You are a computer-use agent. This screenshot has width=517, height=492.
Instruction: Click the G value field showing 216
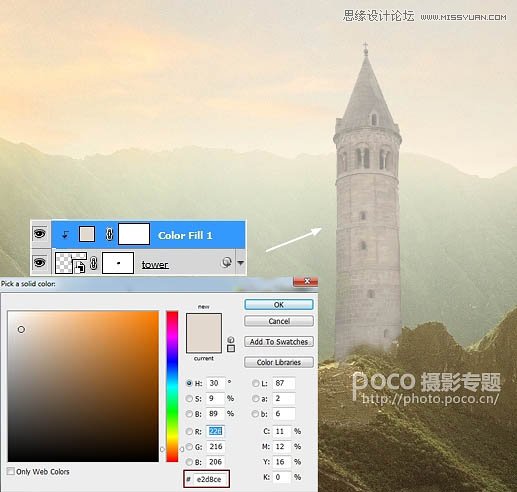pyautogui.click(x=215, y=446)
